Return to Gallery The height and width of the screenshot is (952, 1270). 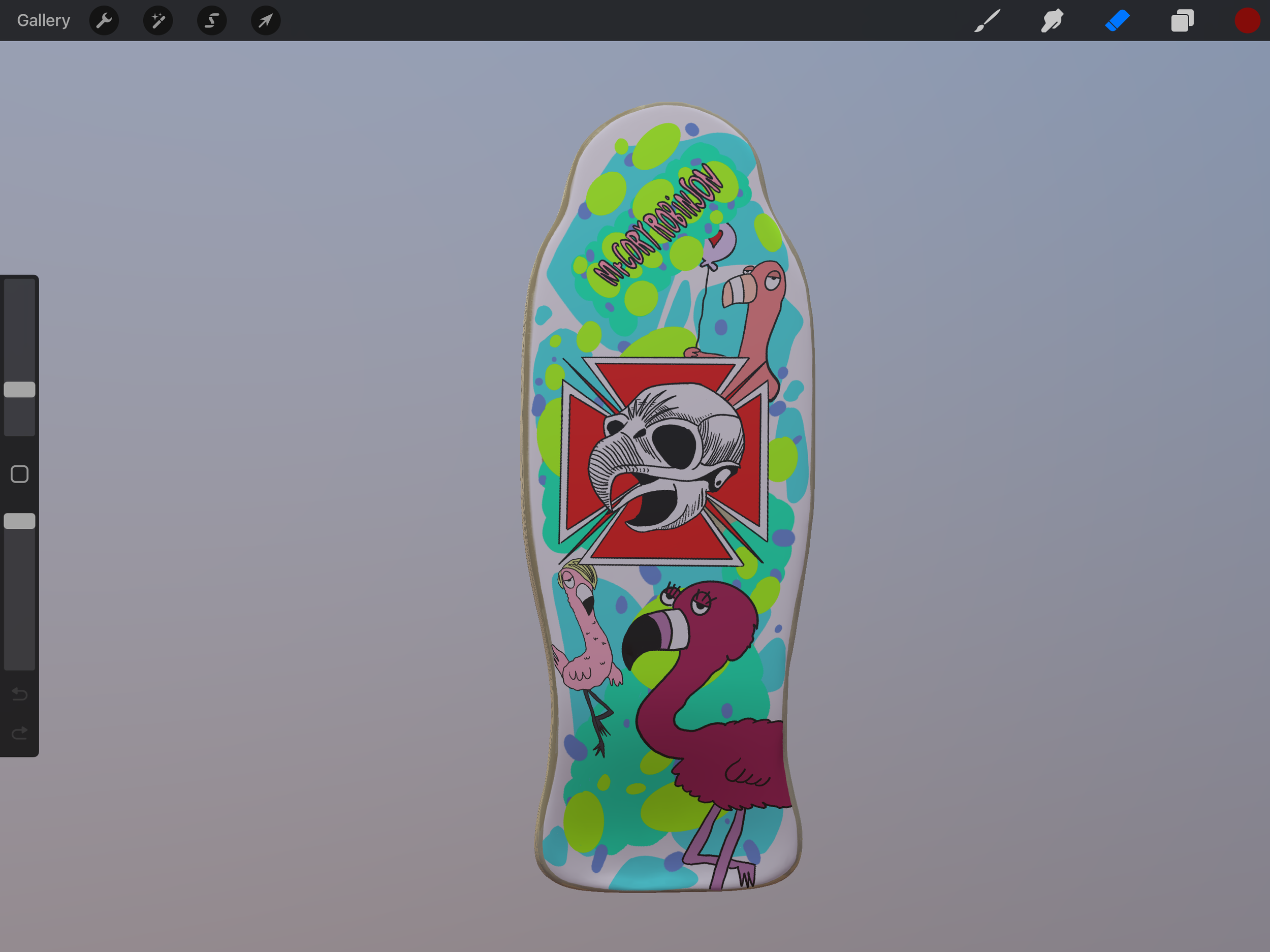tap(43, 21)
